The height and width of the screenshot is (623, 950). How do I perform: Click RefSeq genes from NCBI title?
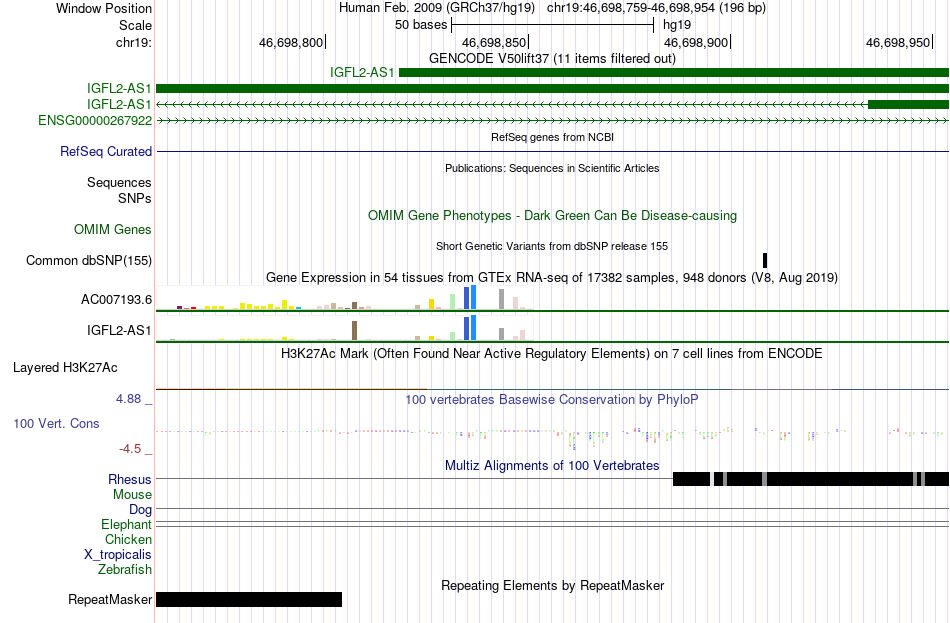[x=553, y=138]
